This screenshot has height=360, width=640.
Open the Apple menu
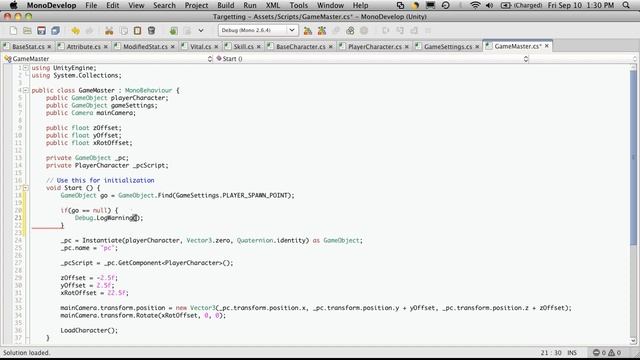13,5
